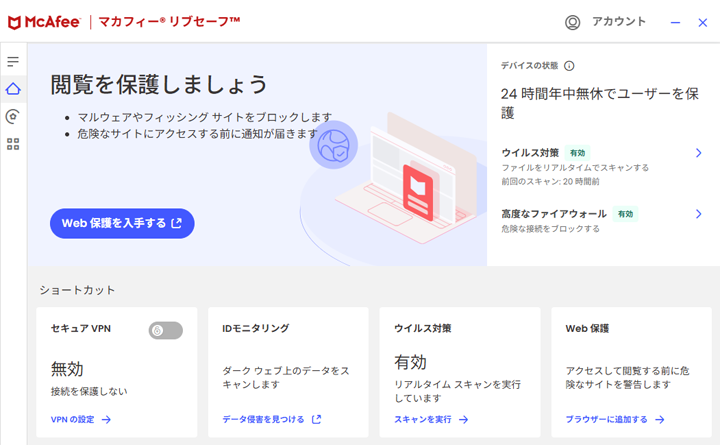This screenshot has width=720, height=445.
Task: Toggle the セキュア VPN switch
Action: (166, 331)
